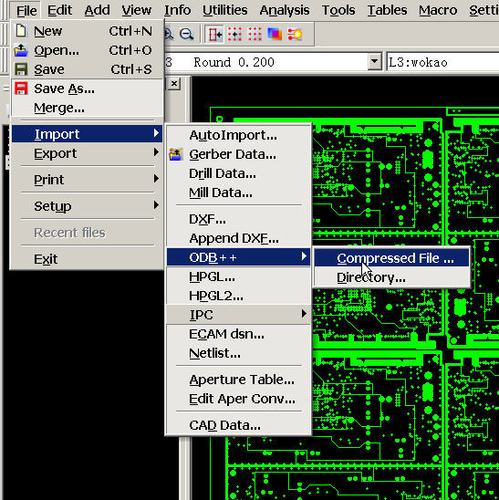Click the L3:wokao layer field
Viewport: 499px width, 500px height.
(x=443, y=62)
